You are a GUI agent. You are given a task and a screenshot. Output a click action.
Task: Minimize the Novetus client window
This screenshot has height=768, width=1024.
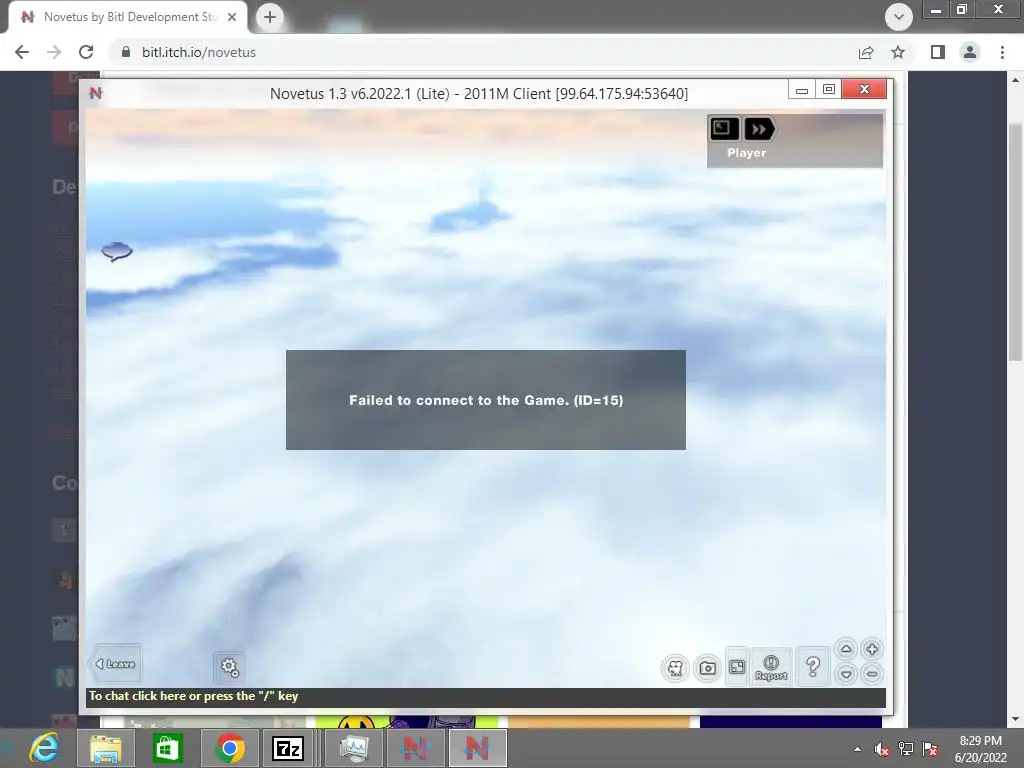tap(802, 89)
